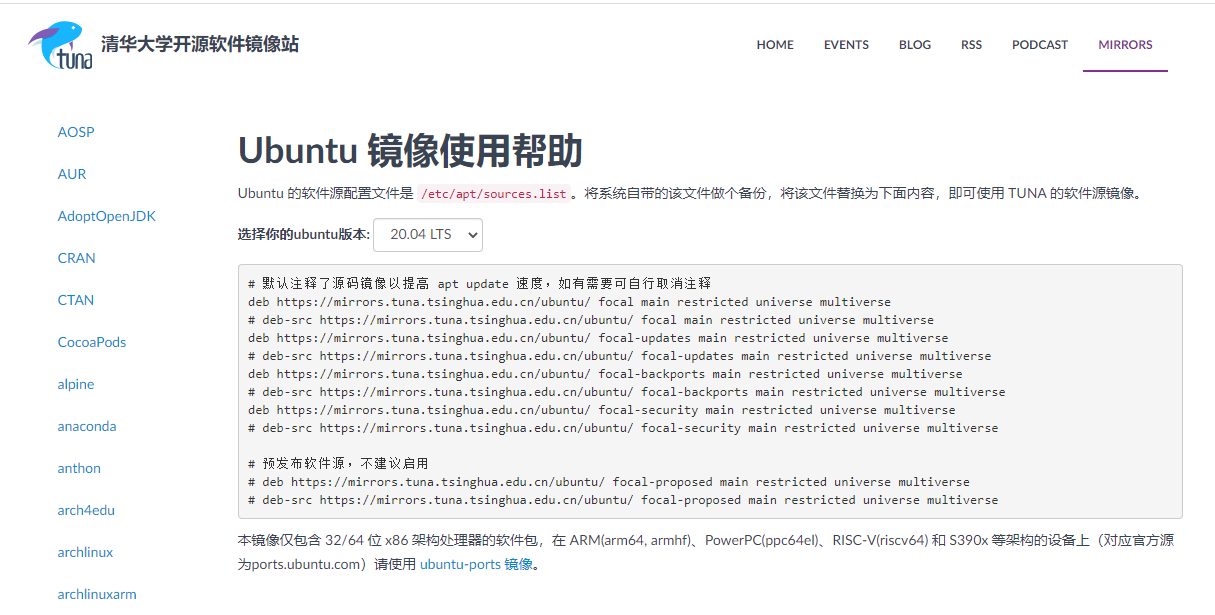Click the # deb-src focal main line
The width and height of the screenshot is (1215, 615).
click(x=591, y=320)
